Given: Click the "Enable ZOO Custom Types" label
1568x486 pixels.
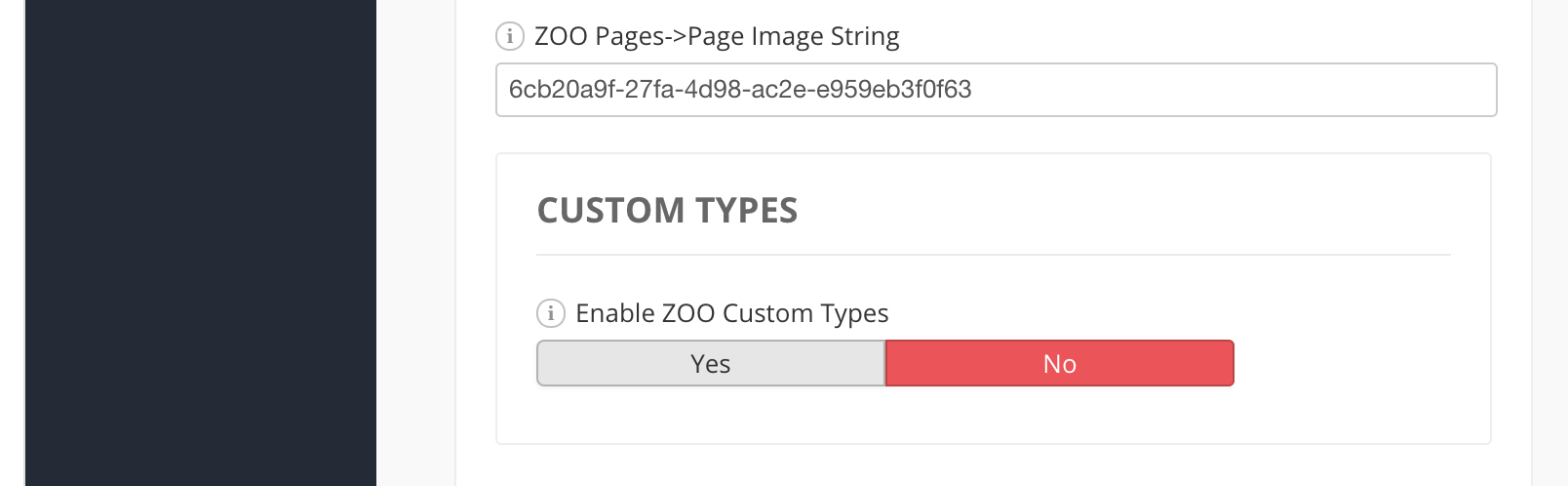Looking at the screenshot, I should click(731, 313).
